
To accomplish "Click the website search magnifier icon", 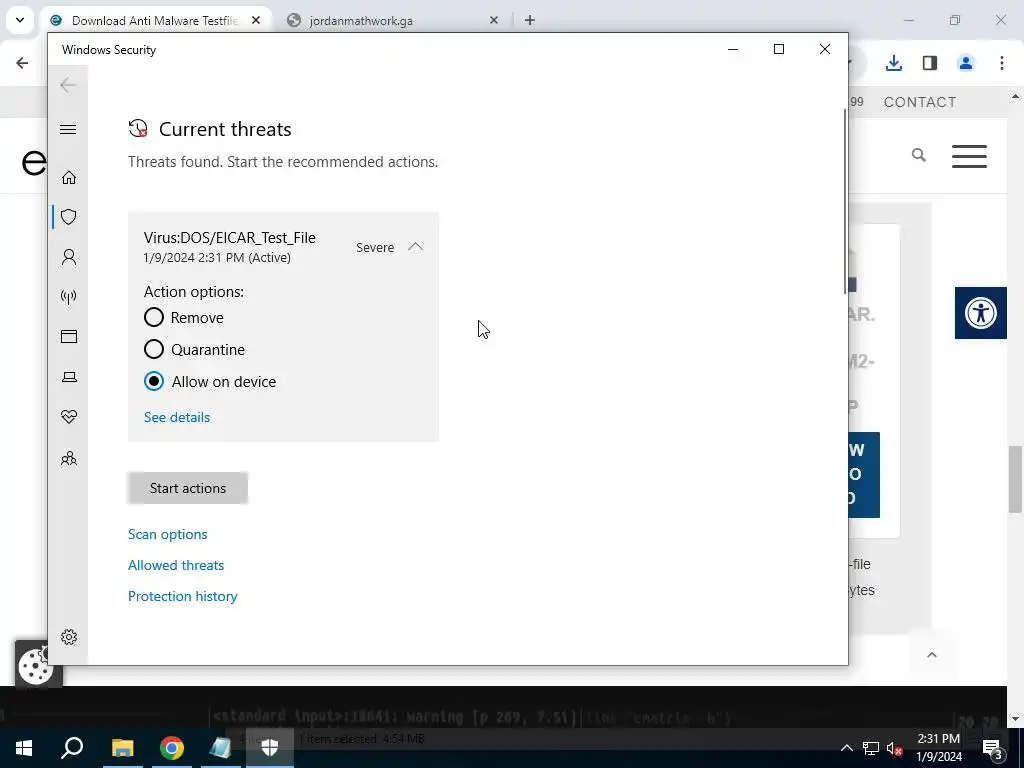I will click(919, 155).
